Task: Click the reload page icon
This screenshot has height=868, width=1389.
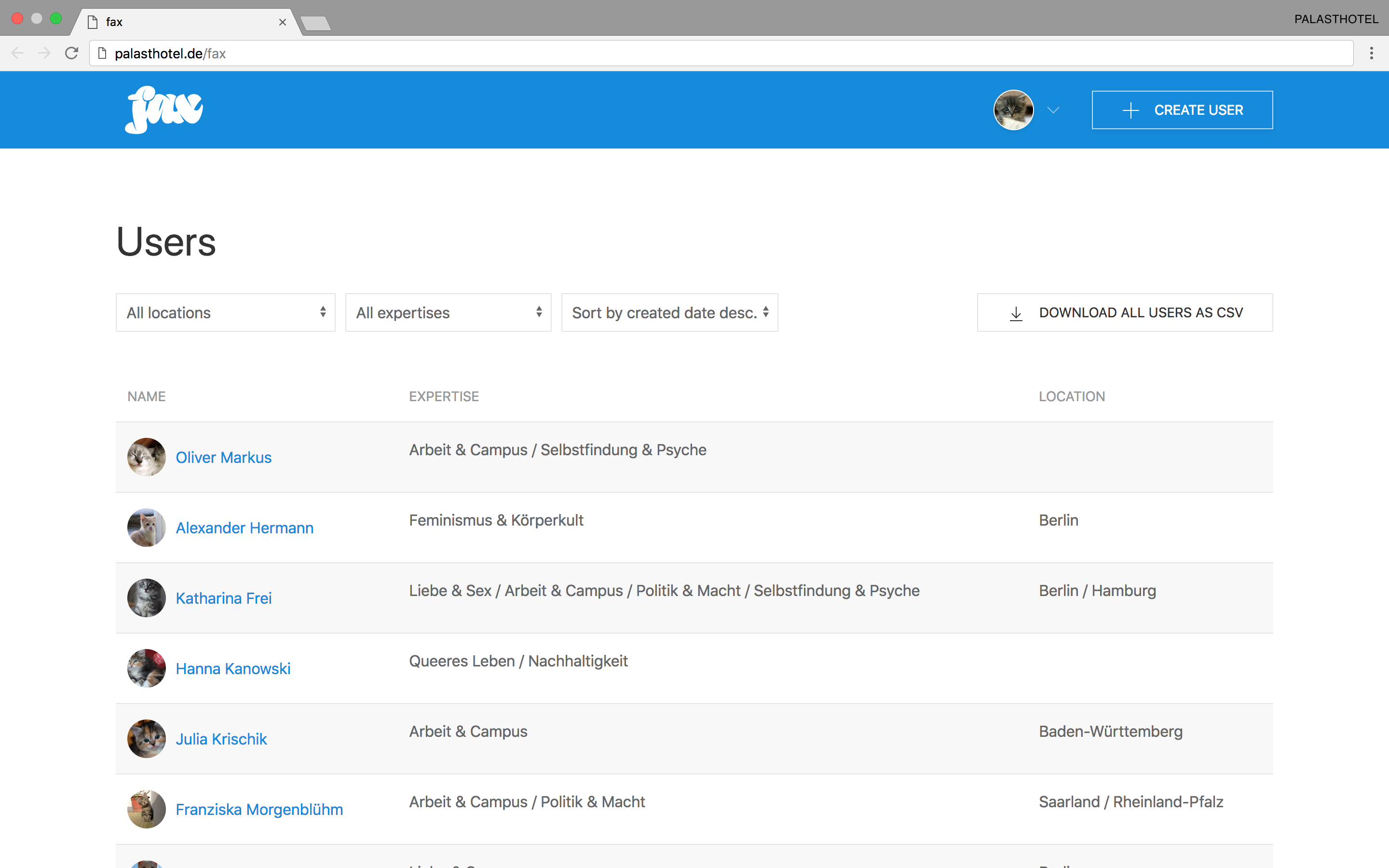Action: [72, 54]
